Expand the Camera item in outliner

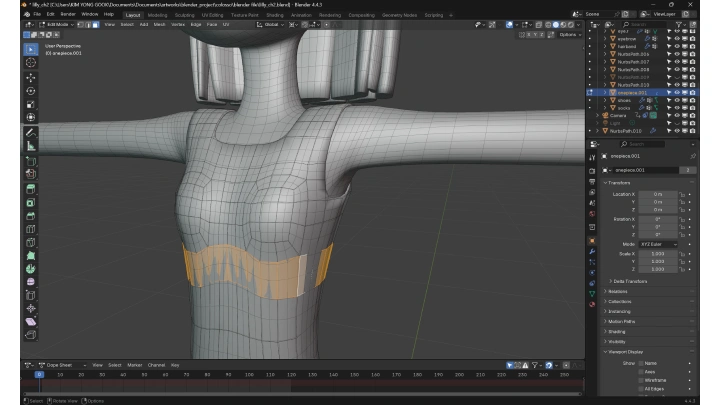point(597,116)
